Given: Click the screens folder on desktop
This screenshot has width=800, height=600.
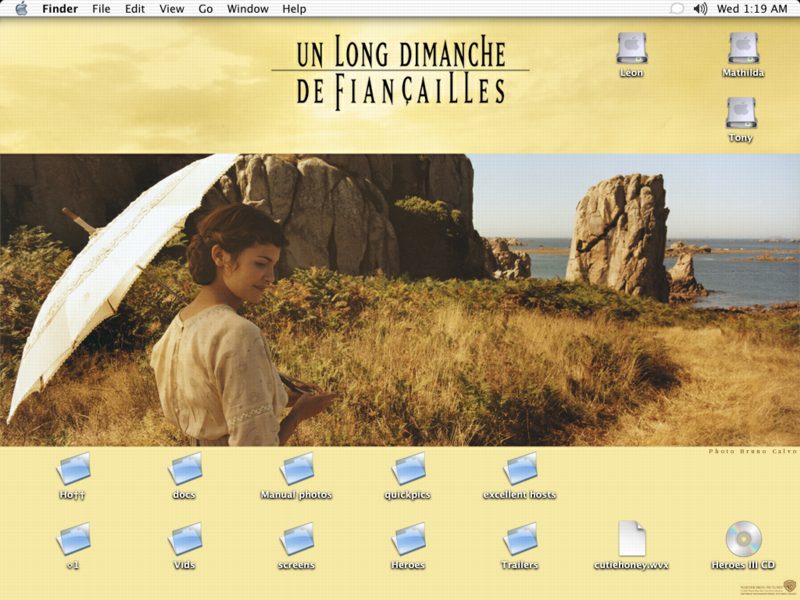Looking at the screenshot, I should pos(297,538).
